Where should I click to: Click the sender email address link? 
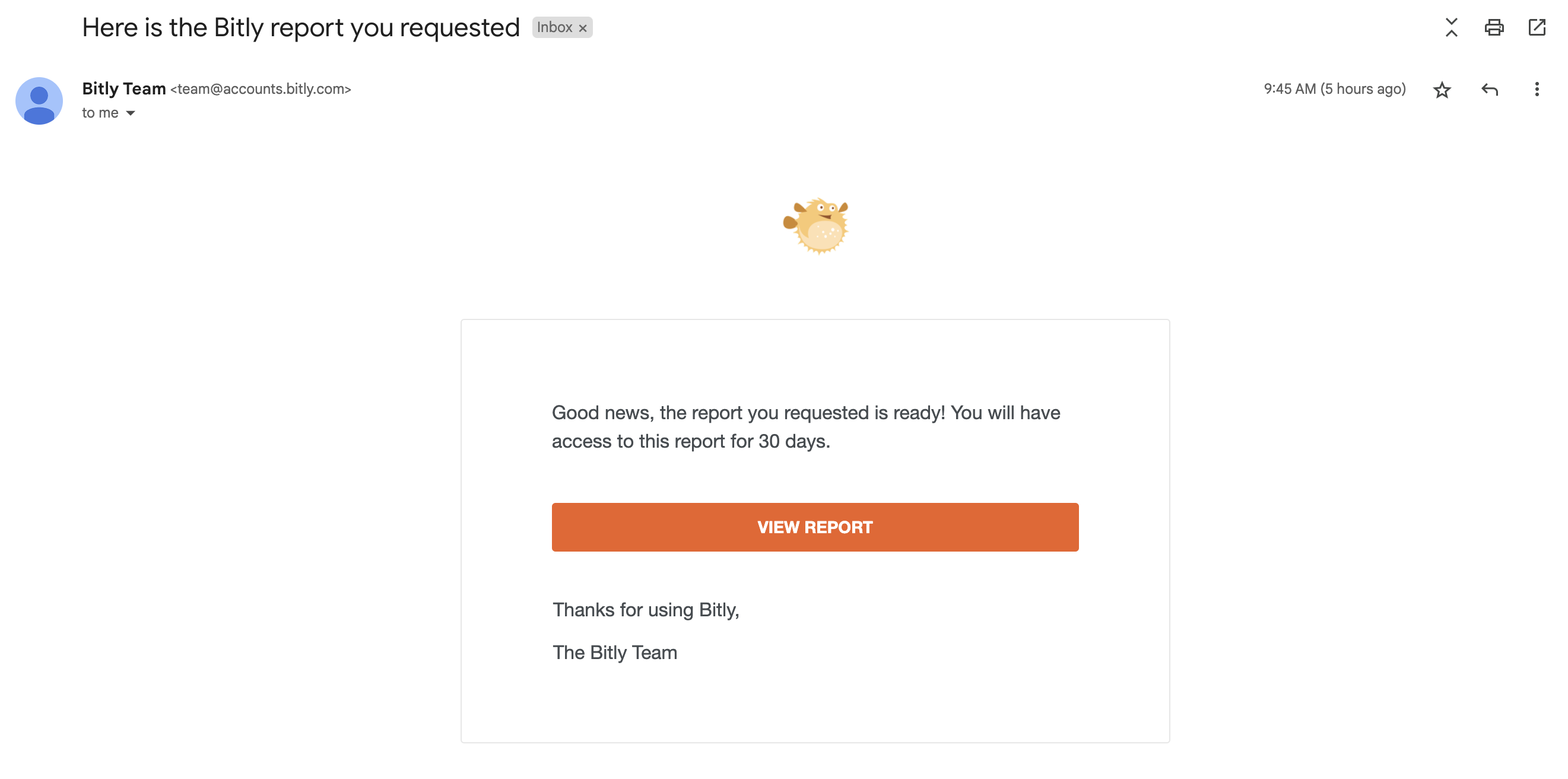[x=261, y=89]
